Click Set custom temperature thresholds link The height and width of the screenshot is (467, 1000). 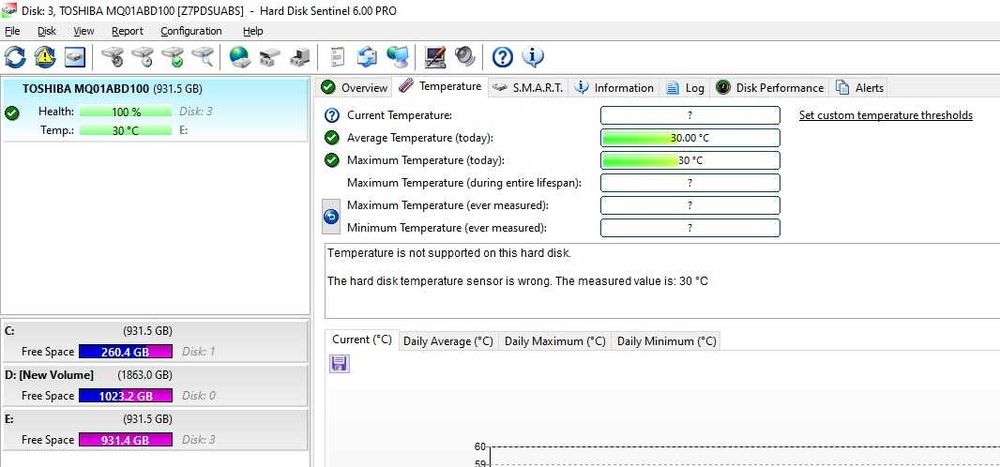tap(886, 115)
